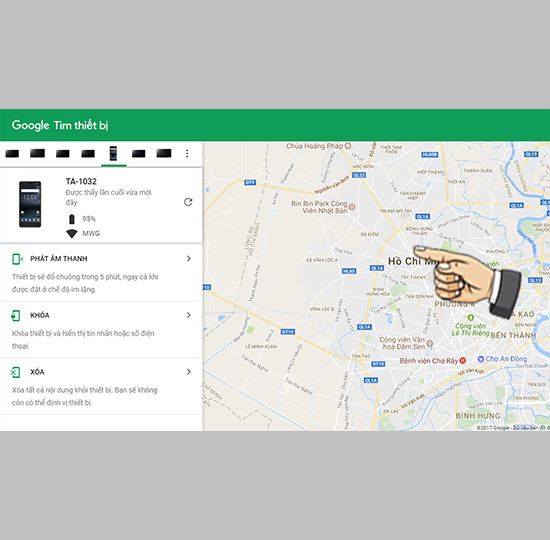The image size is (550, 540).
Task: Click the XÓA action label
Action: click(37, 372)
